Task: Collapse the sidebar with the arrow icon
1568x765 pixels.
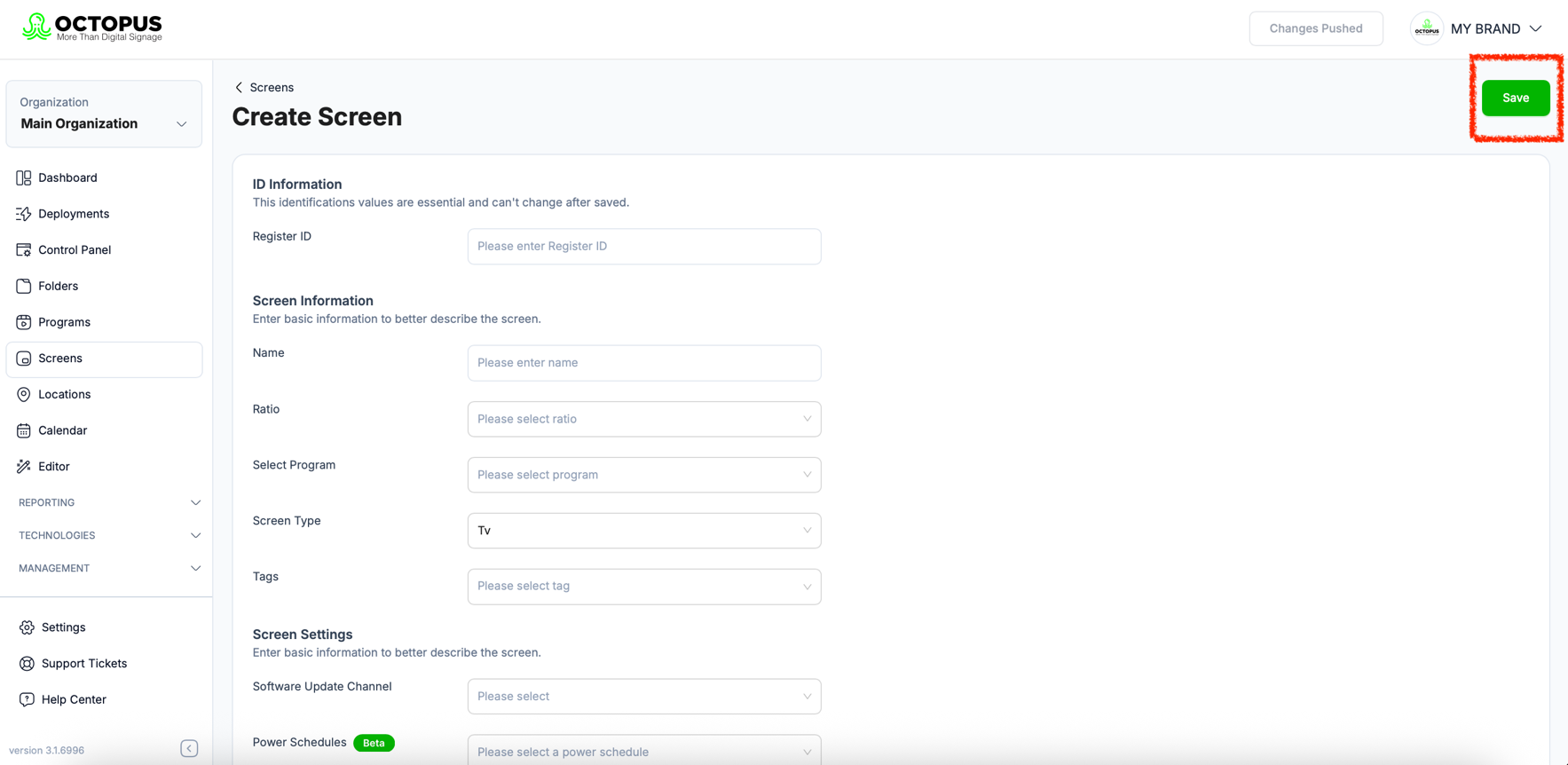Action: click(189, 749)
